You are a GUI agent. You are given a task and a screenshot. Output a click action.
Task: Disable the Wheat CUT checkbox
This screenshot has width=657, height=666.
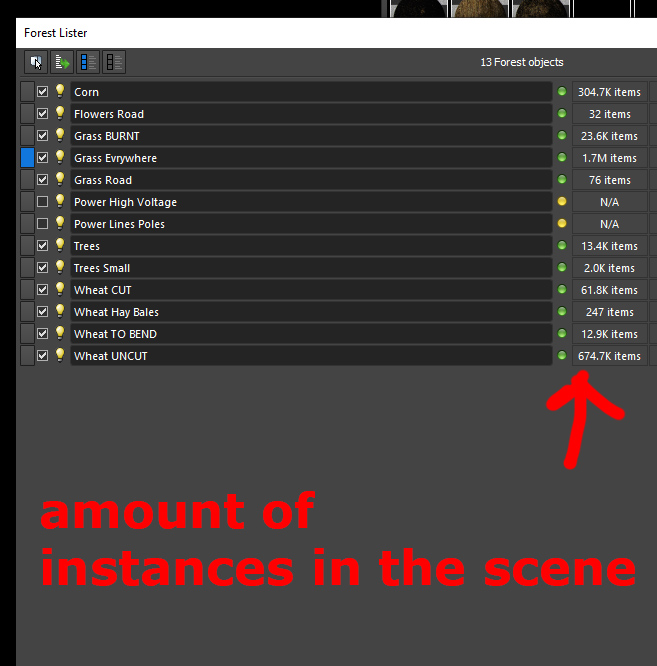click(x=43, y=290)
